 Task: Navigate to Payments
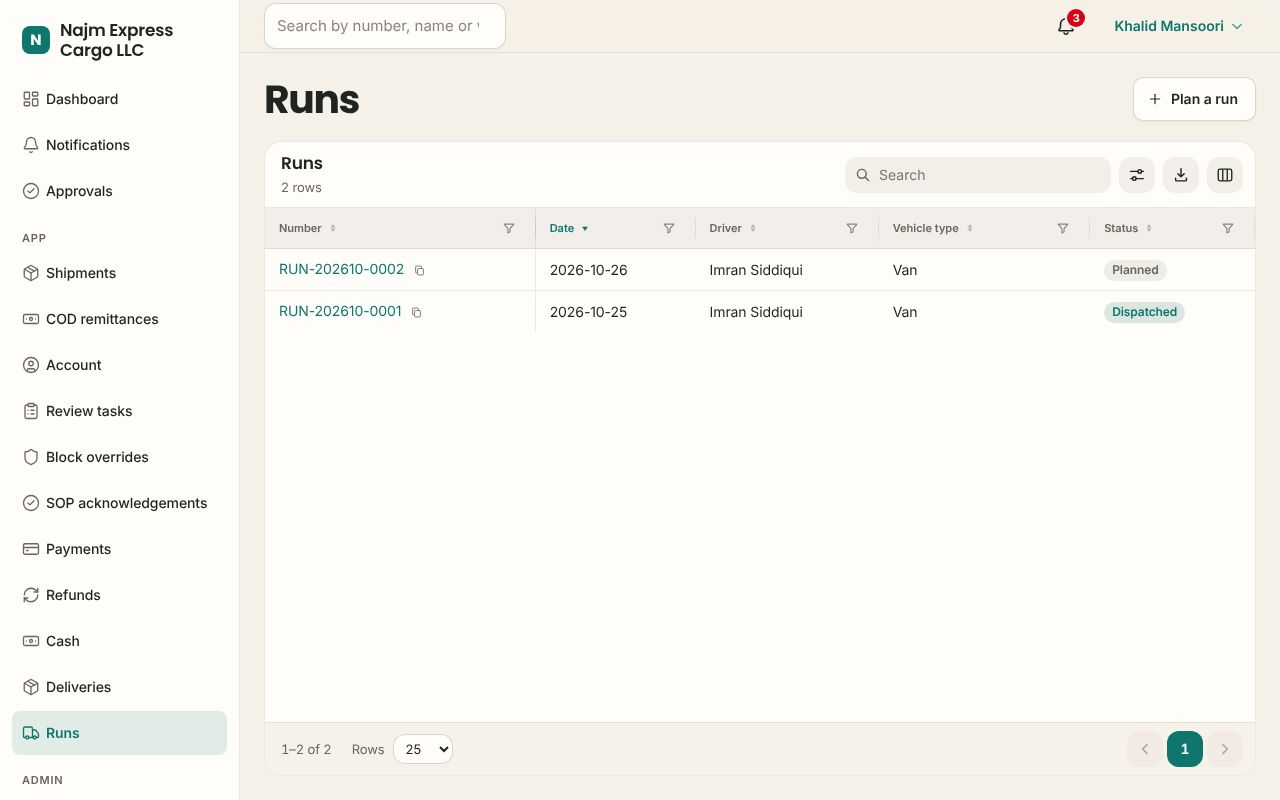click(x=120, y=549)
